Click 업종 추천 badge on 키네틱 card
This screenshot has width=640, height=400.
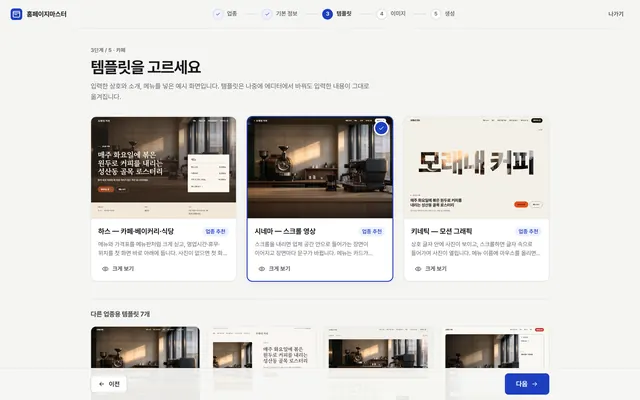pos(528,231)
